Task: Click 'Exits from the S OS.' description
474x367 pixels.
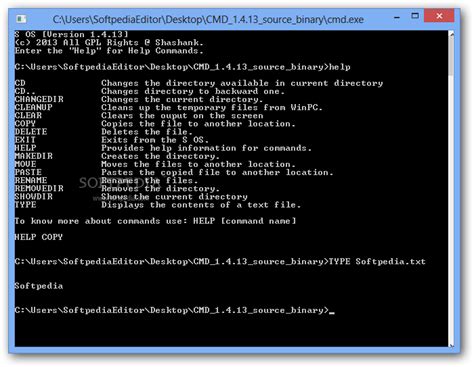Action: click(x=155, y=140)
